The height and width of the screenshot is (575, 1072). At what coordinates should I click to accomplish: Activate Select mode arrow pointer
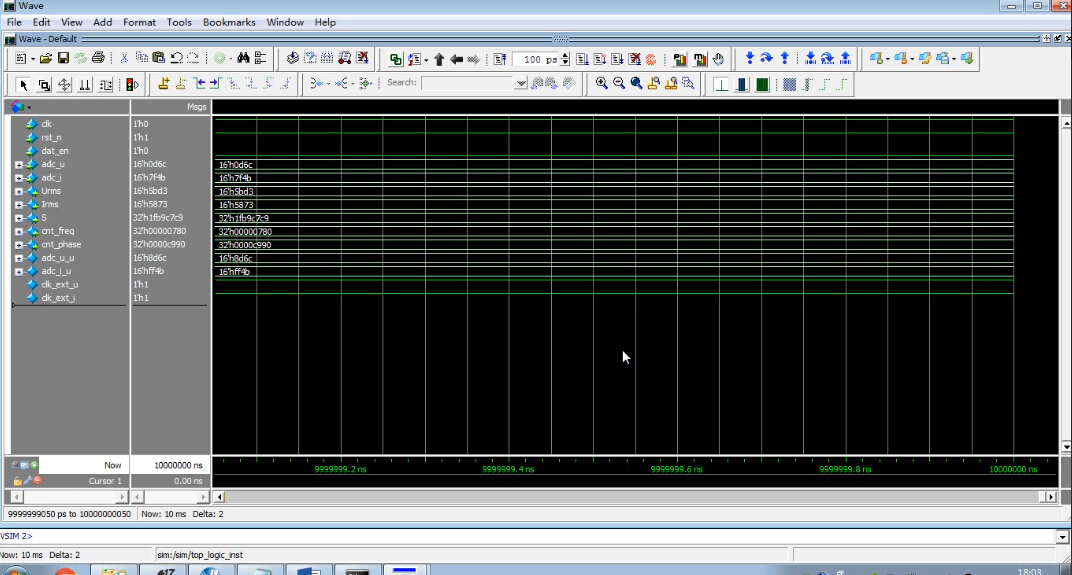click(23, 85)
